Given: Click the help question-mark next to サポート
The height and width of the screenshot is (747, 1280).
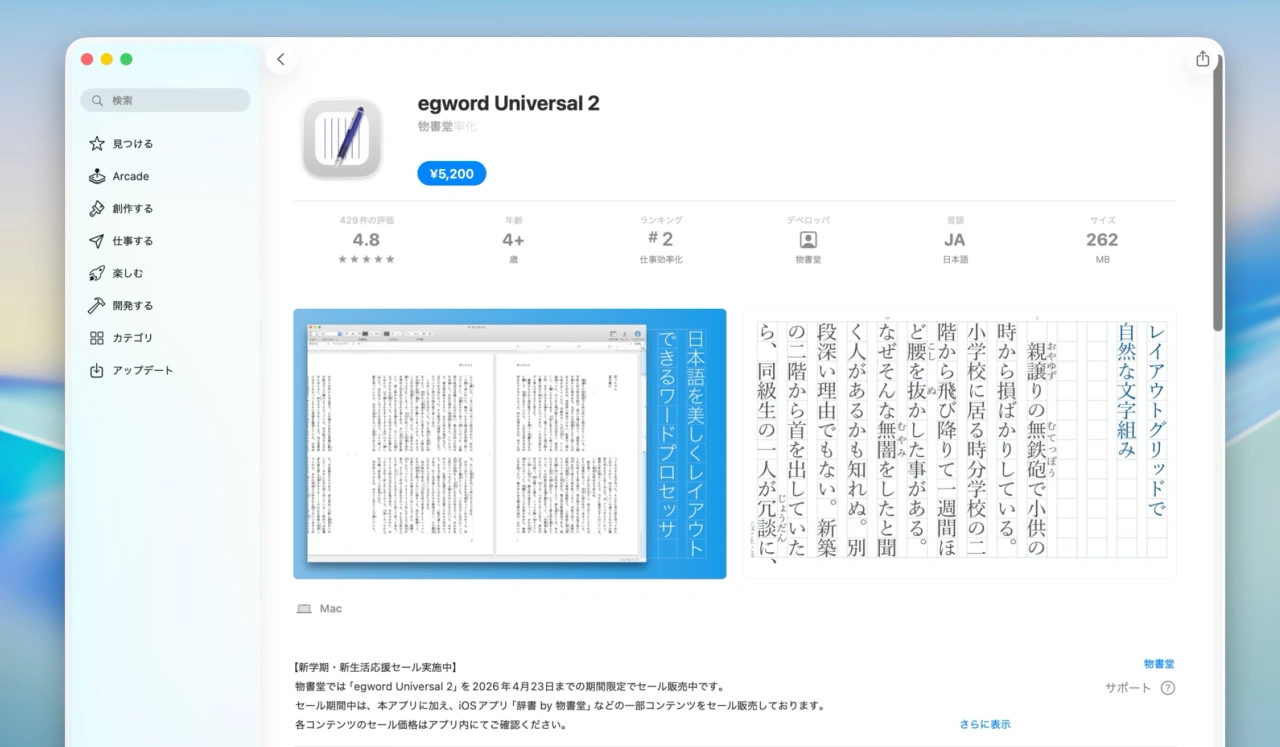Looking at the screenshot, I should coord(1168,688).
